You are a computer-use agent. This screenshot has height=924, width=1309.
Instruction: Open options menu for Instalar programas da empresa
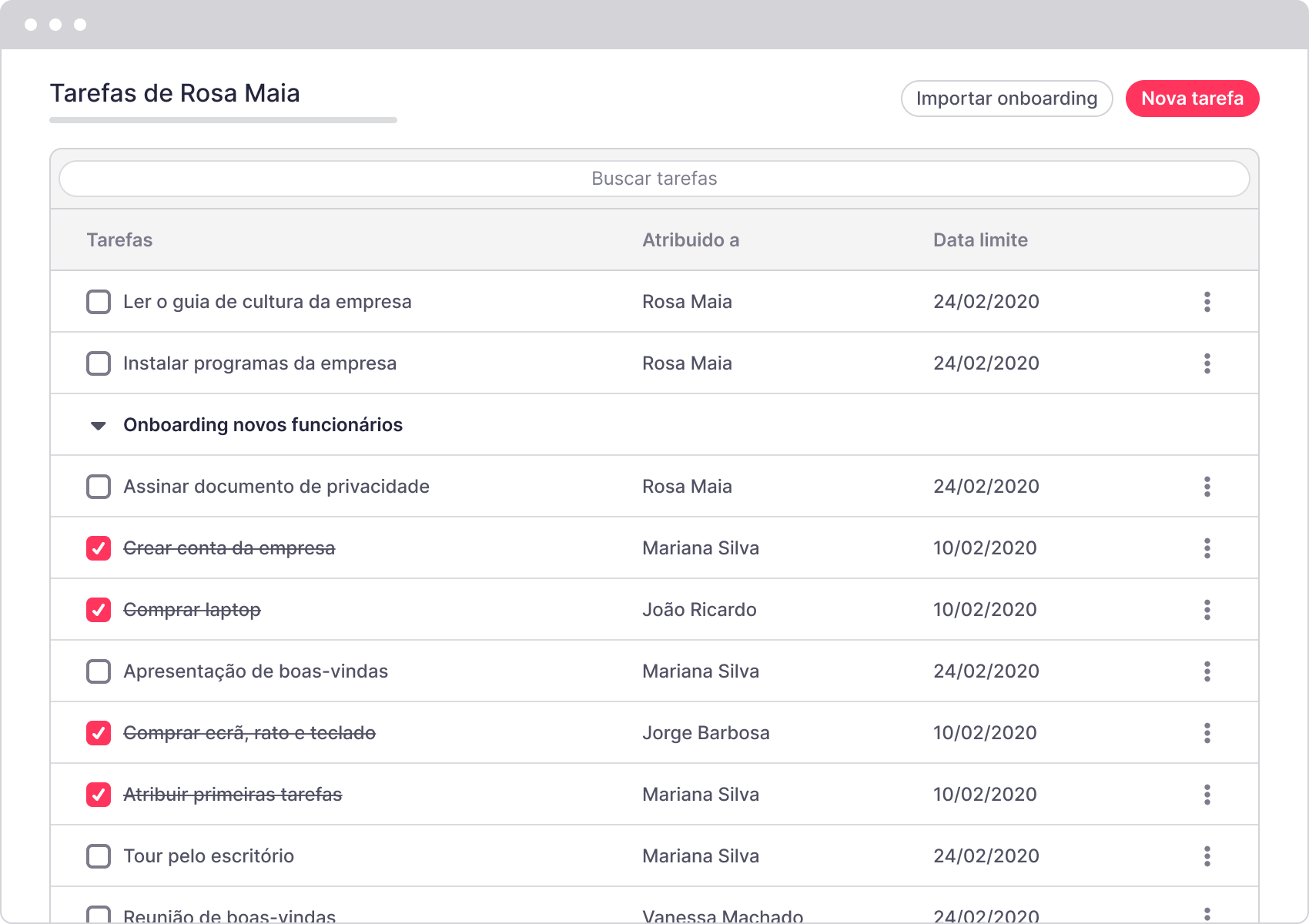click(x=1207, y=363)
